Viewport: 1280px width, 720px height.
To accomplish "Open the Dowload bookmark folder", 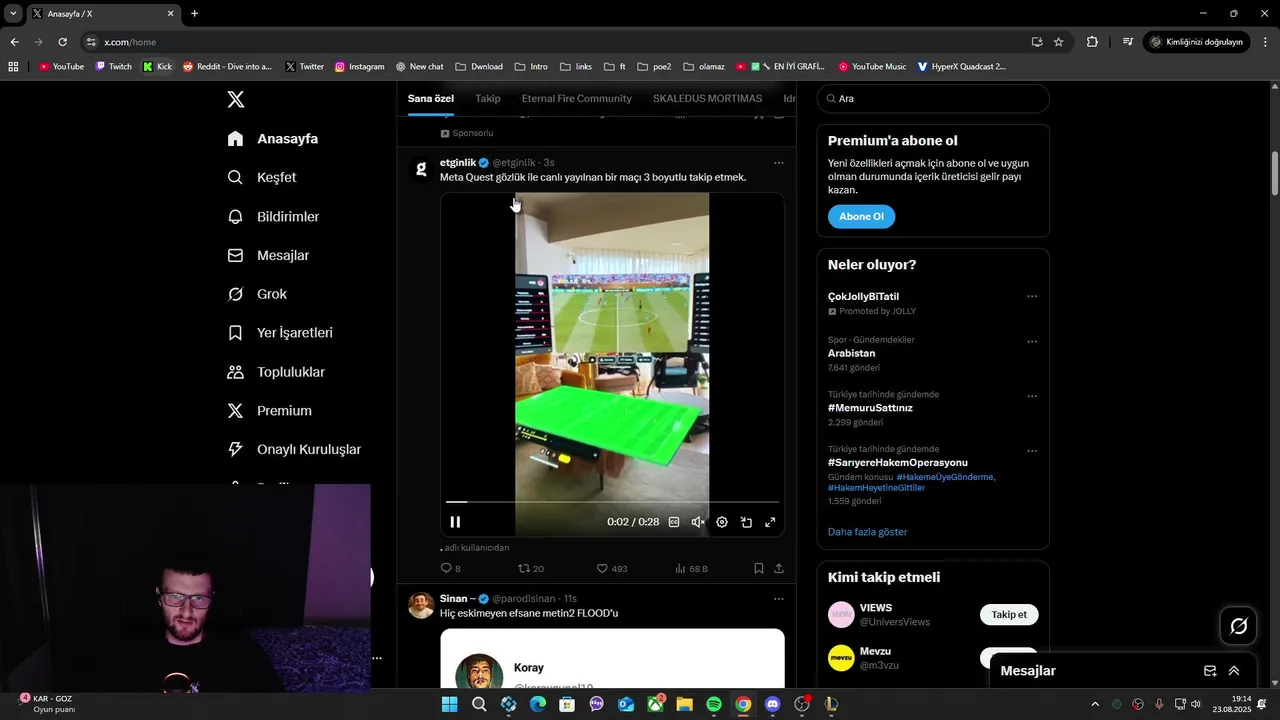I will 479,67.
